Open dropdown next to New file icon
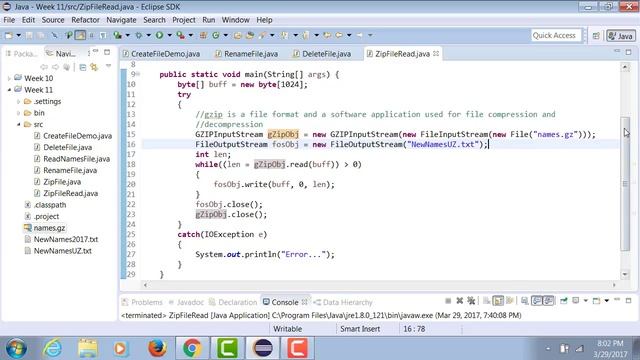Viewport: 640px width, 360px height. pyautogui.click(x=18, y=36)
